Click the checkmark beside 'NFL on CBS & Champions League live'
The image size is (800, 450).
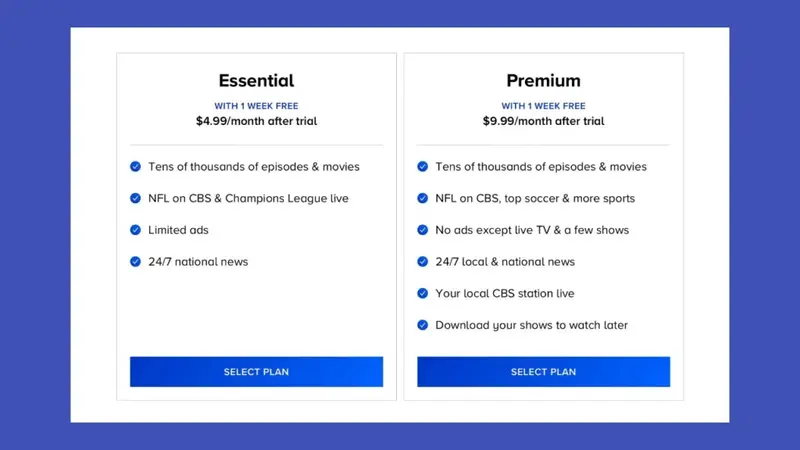[x=136, y=198]
